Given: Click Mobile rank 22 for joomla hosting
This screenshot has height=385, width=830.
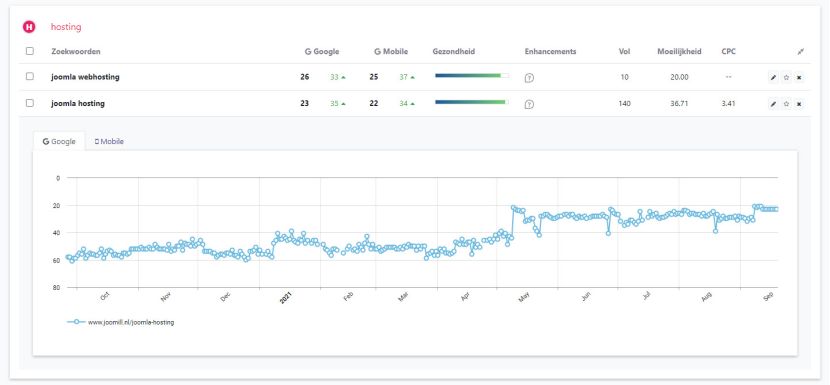Looking at the screenshot, I should (374, 103).
